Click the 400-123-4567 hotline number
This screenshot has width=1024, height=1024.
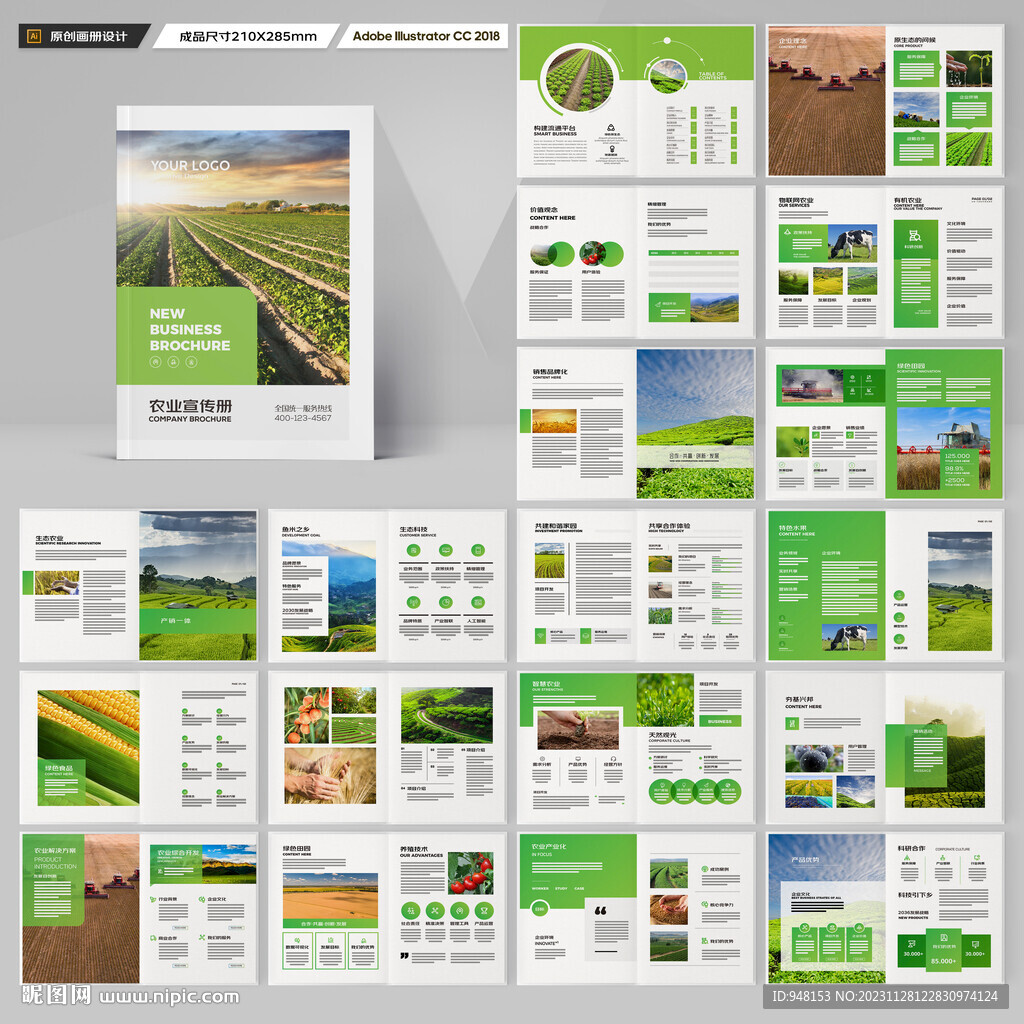pos(302,418)
